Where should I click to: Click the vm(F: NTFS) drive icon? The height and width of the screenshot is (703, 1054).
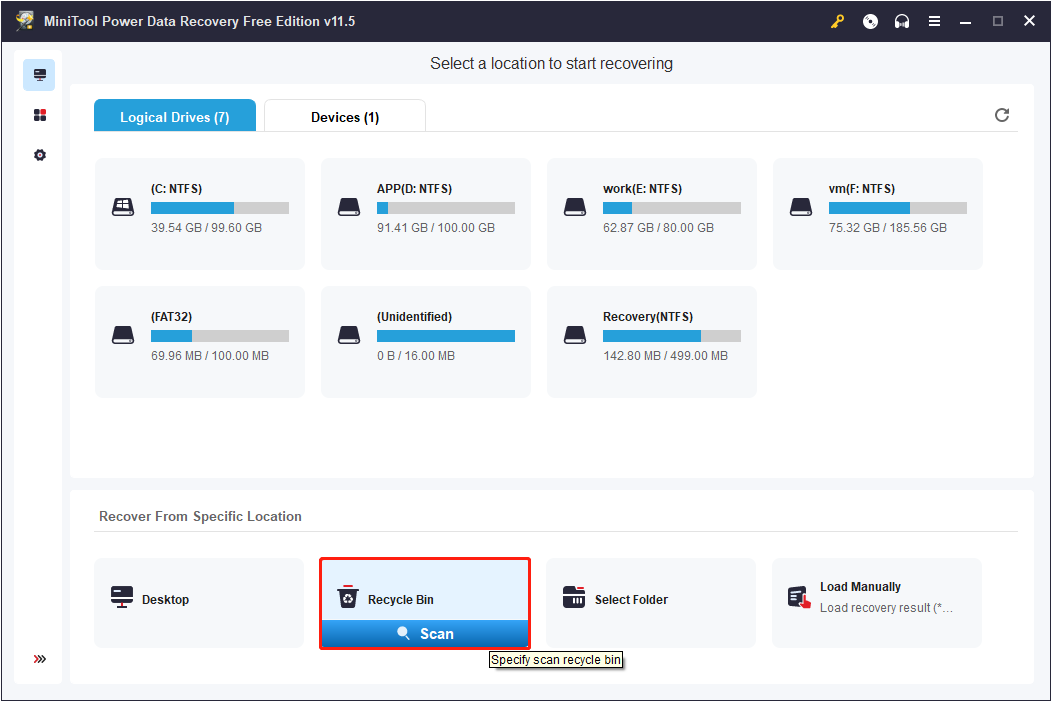[801, 207]
